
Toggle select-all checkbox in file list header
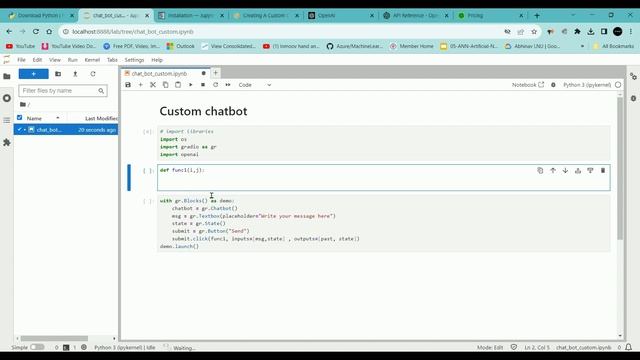19,118
